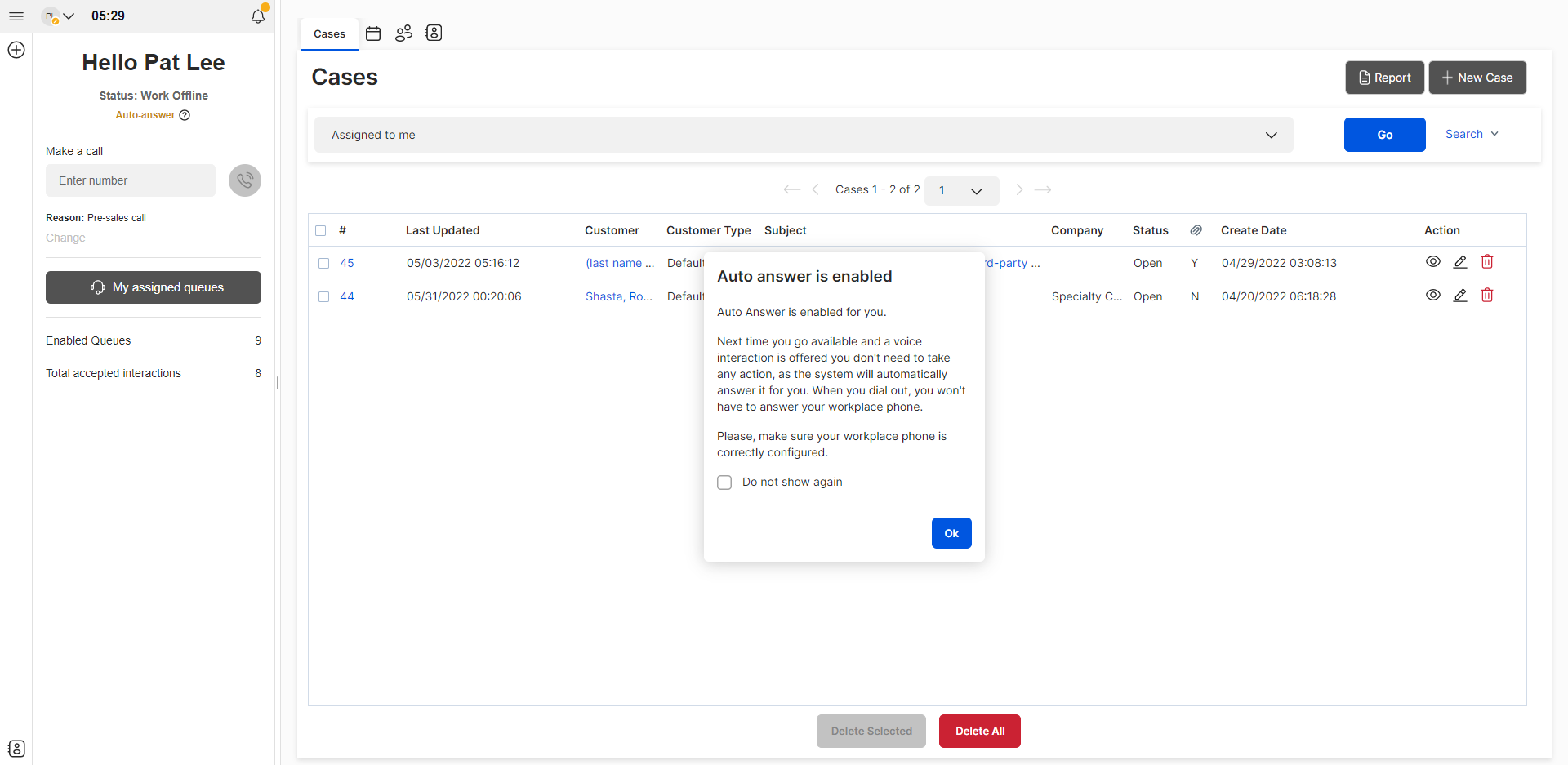This screenshot has width=1568, height=765.
Task: Tick the checkbox for case 45
Action: [324, 264]
